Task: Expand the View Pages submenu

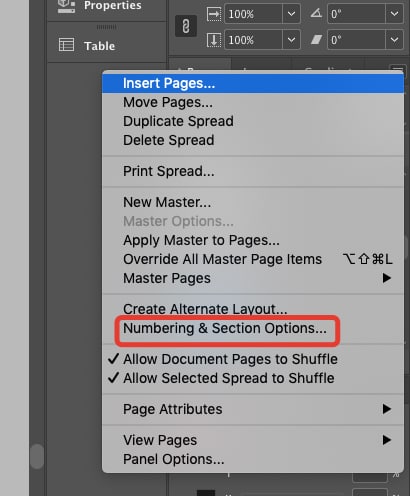Action: pos(253,440)
